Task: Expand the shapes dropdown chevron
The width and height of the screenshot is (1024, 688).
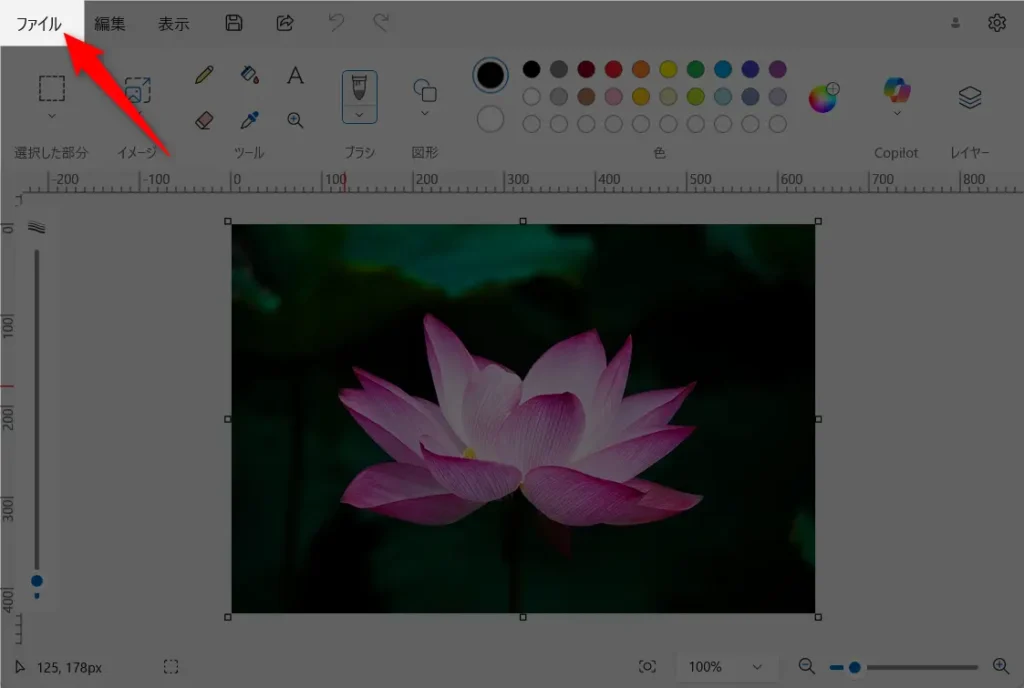Action: (424, 114)
